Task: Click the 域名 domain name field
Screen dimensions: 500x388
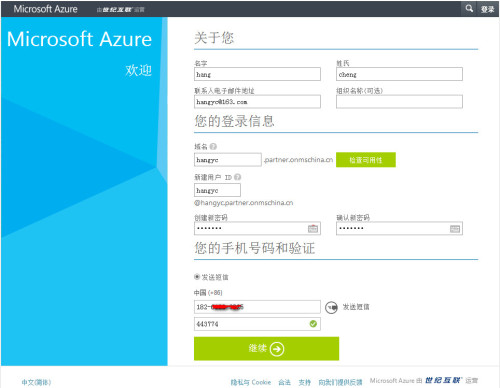Action: (x=228, y=160)
